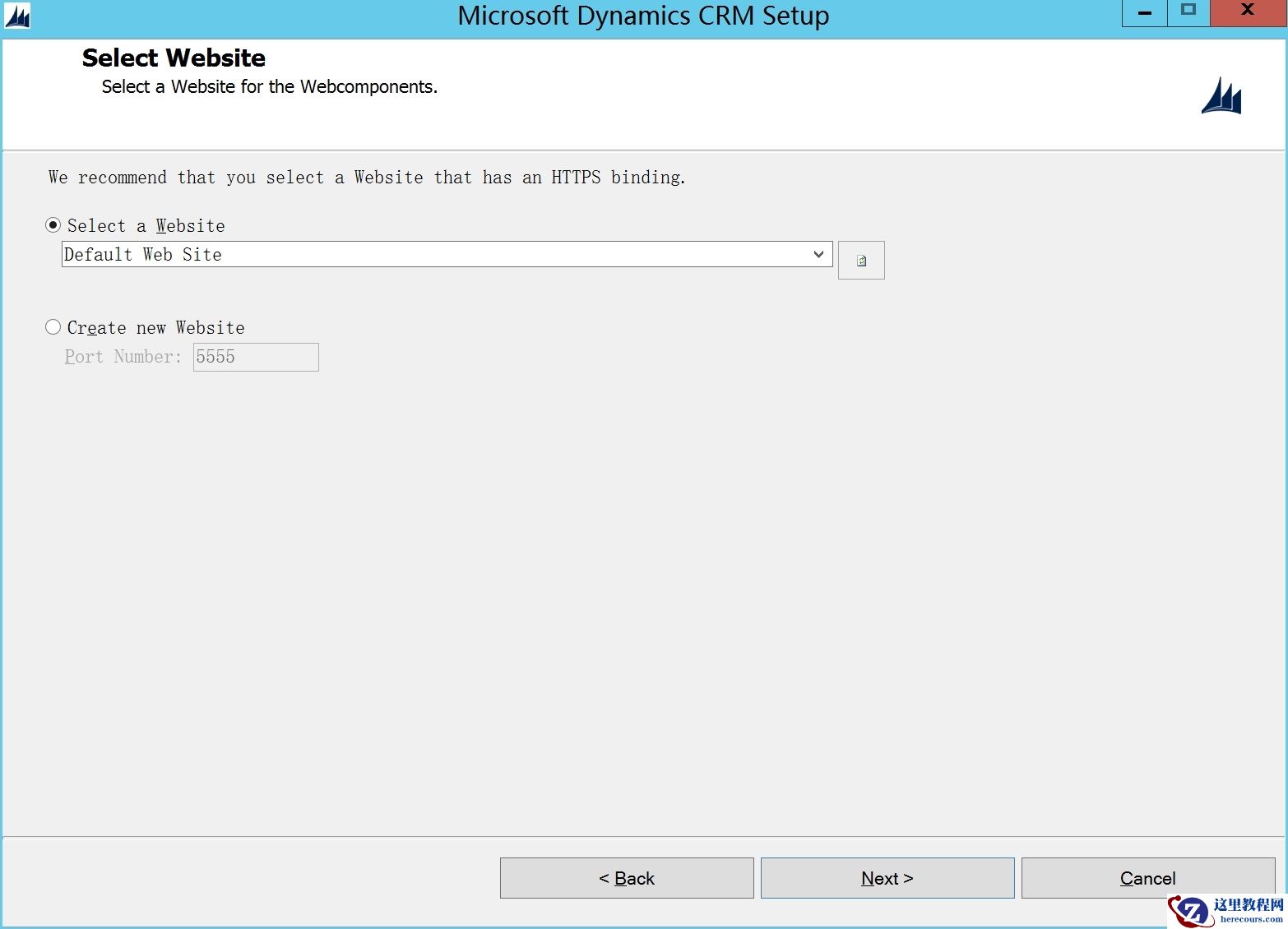
Task: Click the refresh website list icon
Action: (861, 260)
